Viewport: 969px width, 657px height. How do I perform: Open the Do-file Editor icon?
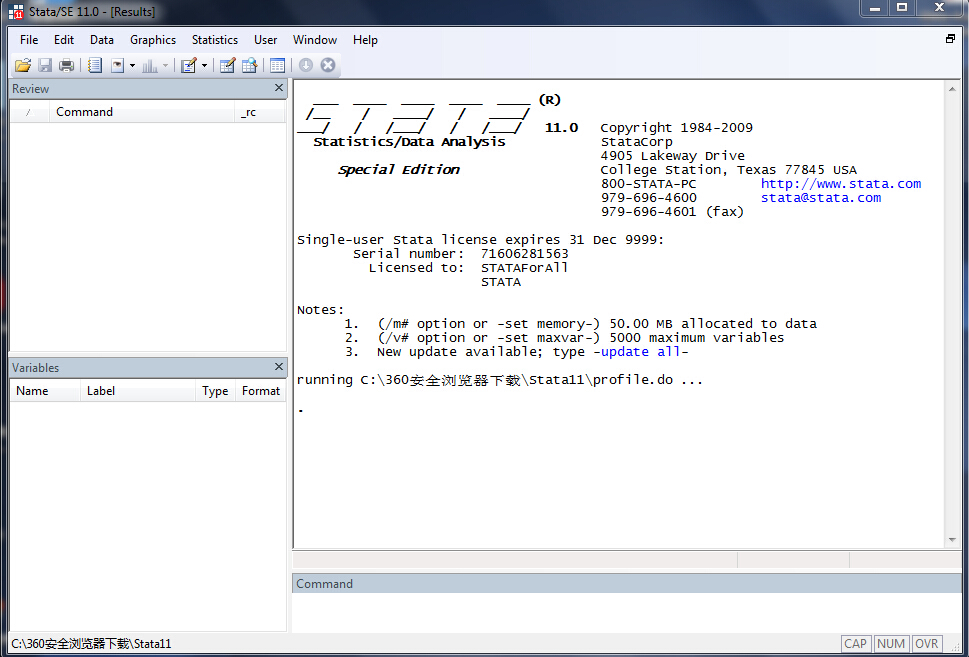188,66
